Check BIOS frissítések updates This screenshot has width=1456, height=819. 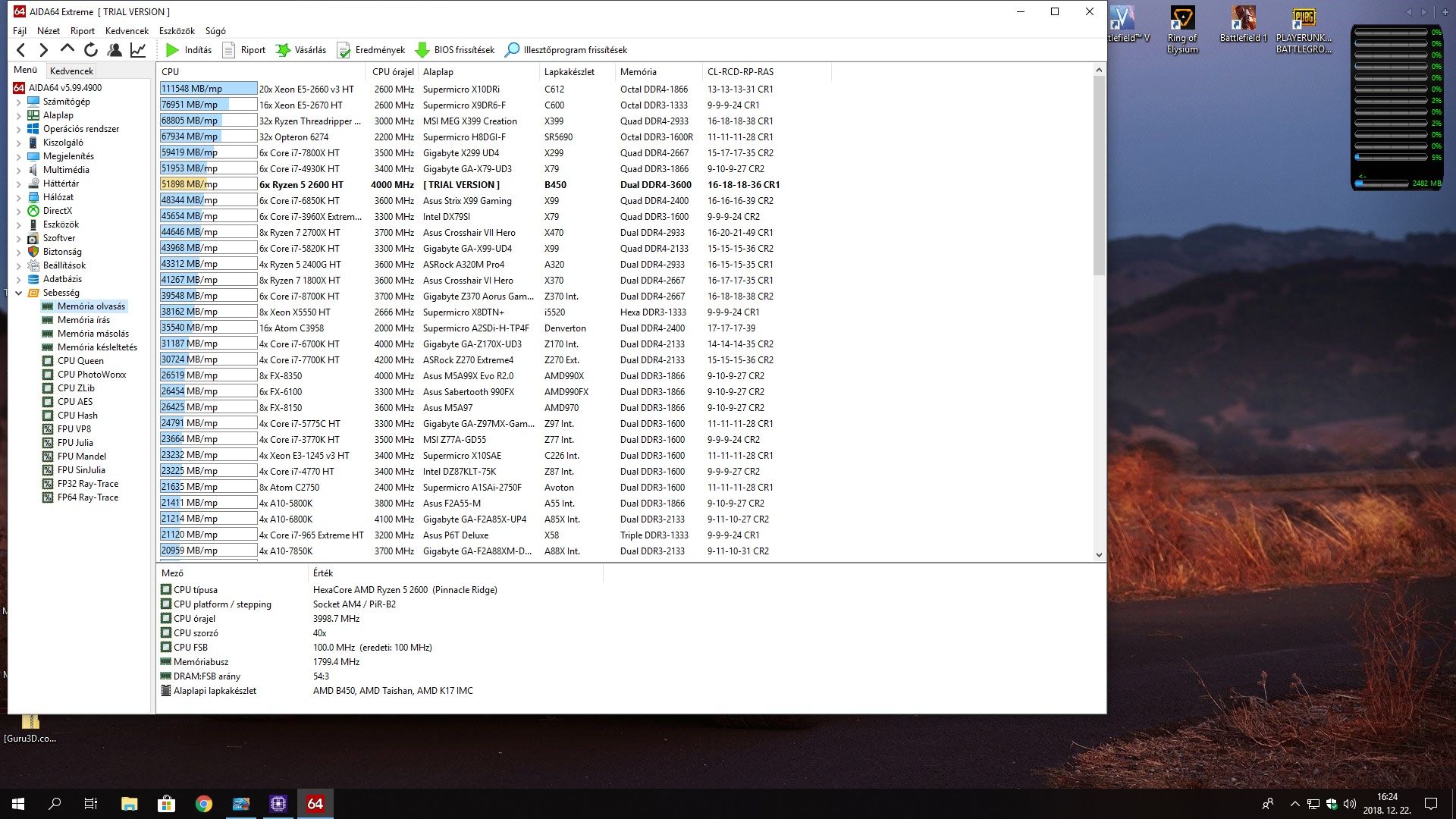point(455,50)
